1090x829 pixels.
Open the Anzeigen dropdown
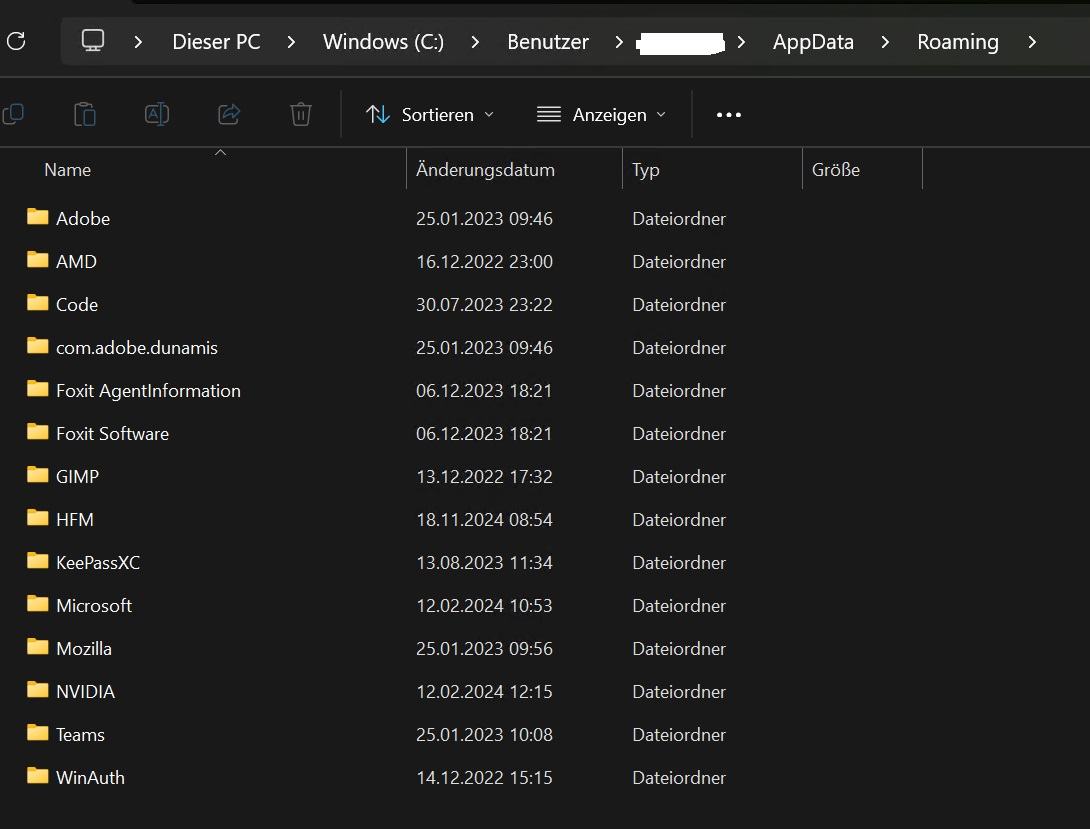click(x=601, y=115)
